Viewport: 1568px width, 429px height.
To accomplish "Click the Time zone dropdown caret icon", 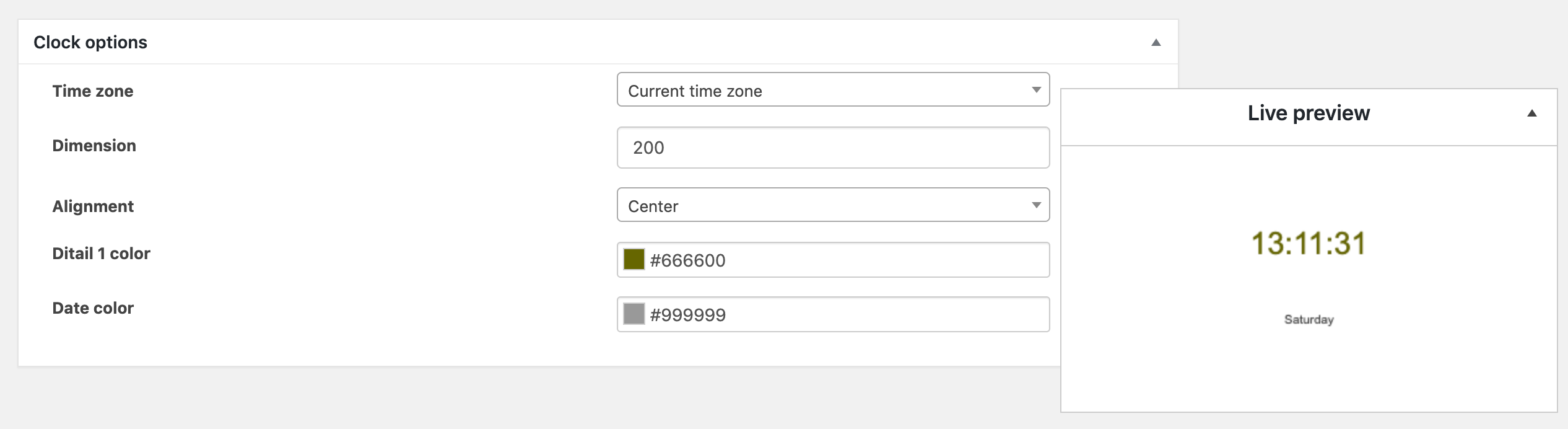I will click(1036, 90).
